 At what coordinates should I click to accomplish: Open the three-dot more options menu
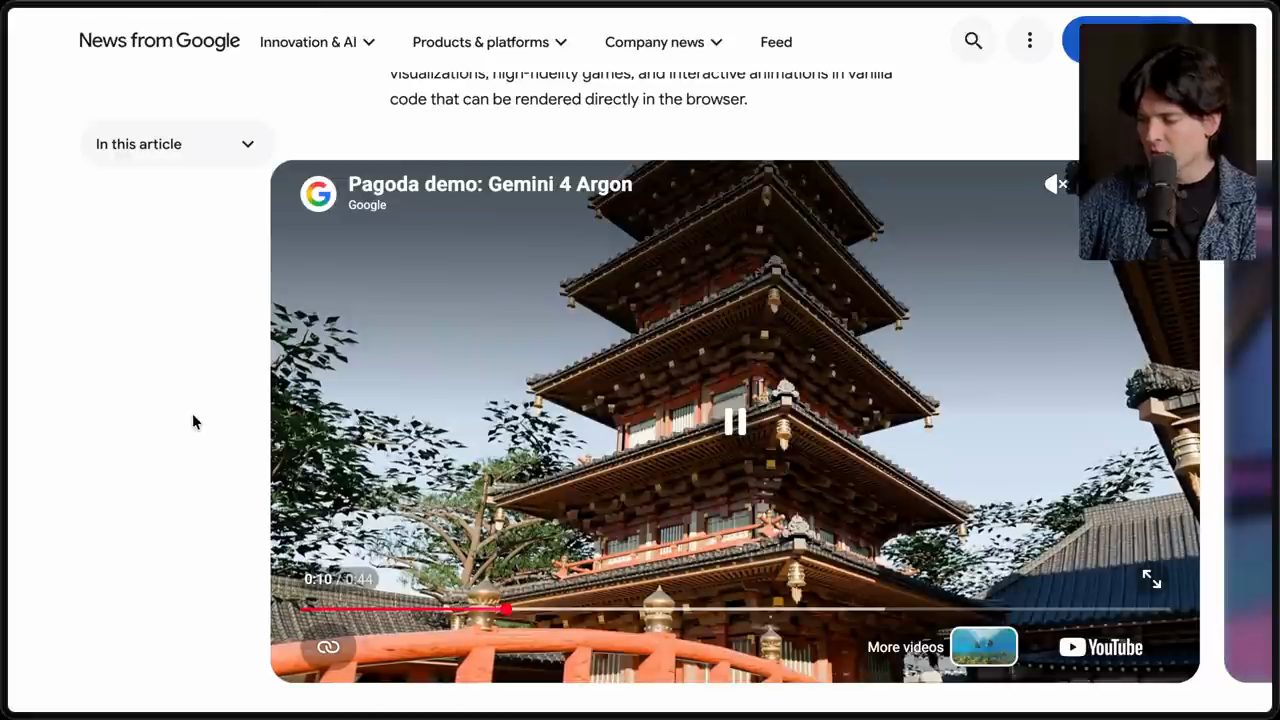tap(1029, 41)
